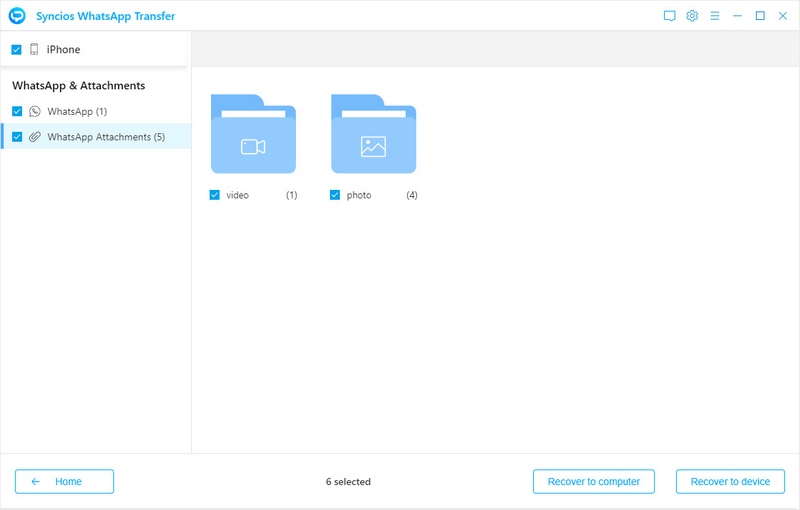Click the WhatsApp & Attachments heading
Image resolution: width=800 pixels, height=510 pixels.
79,86
